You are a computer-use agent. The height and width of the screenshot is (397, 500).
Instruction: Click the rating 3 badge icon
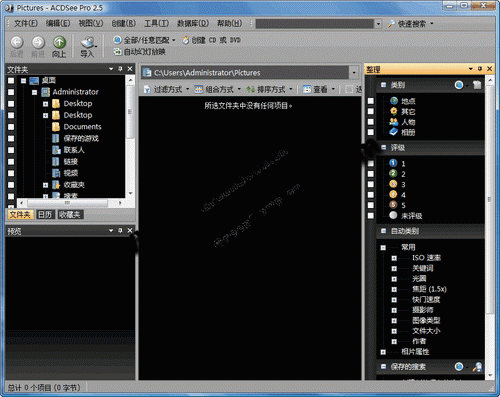coord(393,184)
